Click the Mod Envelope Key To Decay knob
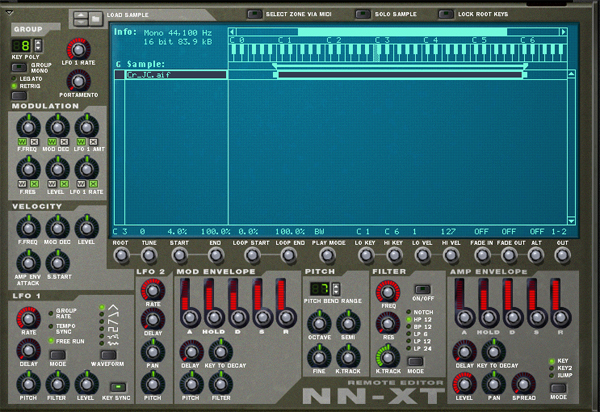The height and width of the screenshot is (412, 600). click(220, 352)
